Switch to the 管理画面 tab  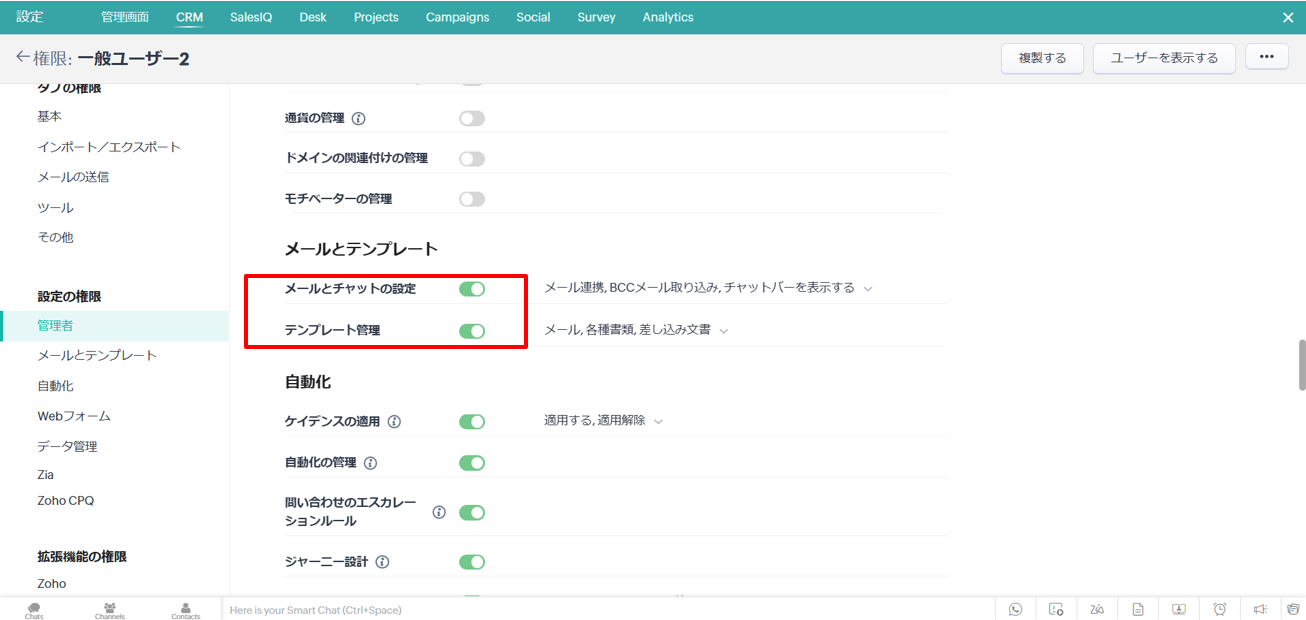[125, 17]
